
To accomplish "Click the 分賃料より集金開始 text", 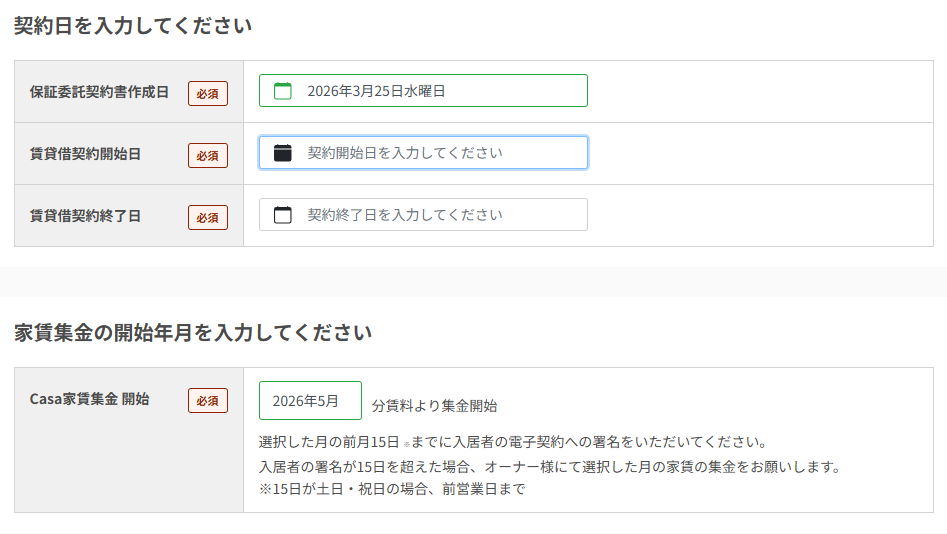I will pos(434,406).
